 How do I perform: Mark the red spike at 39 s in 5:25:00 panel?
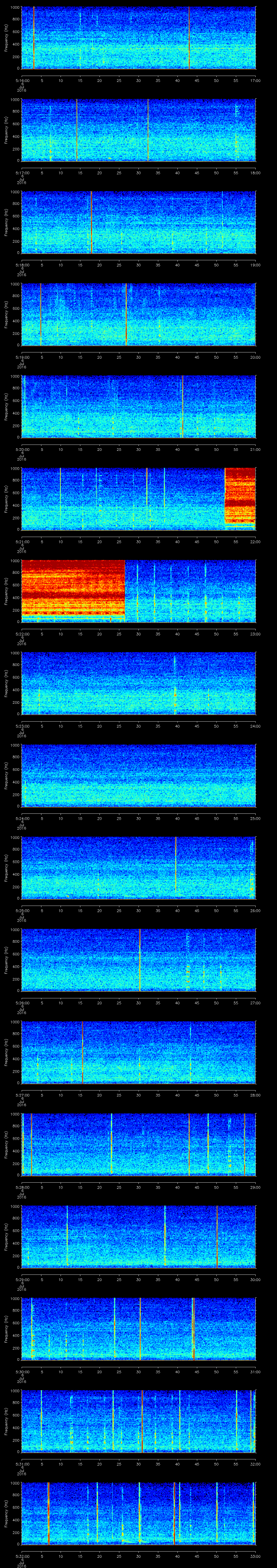point(175,864)
